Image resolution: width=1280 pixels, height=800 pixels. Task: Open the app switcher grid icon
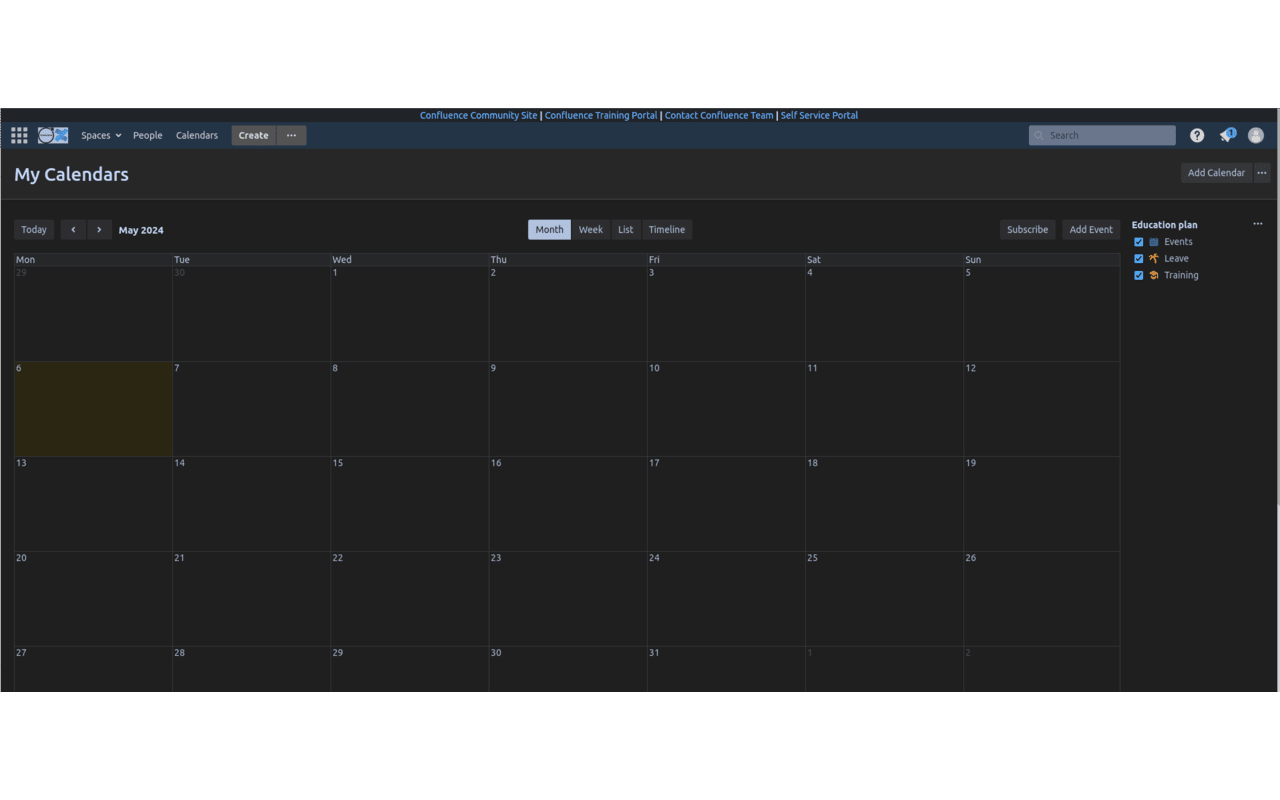(19, 135)
